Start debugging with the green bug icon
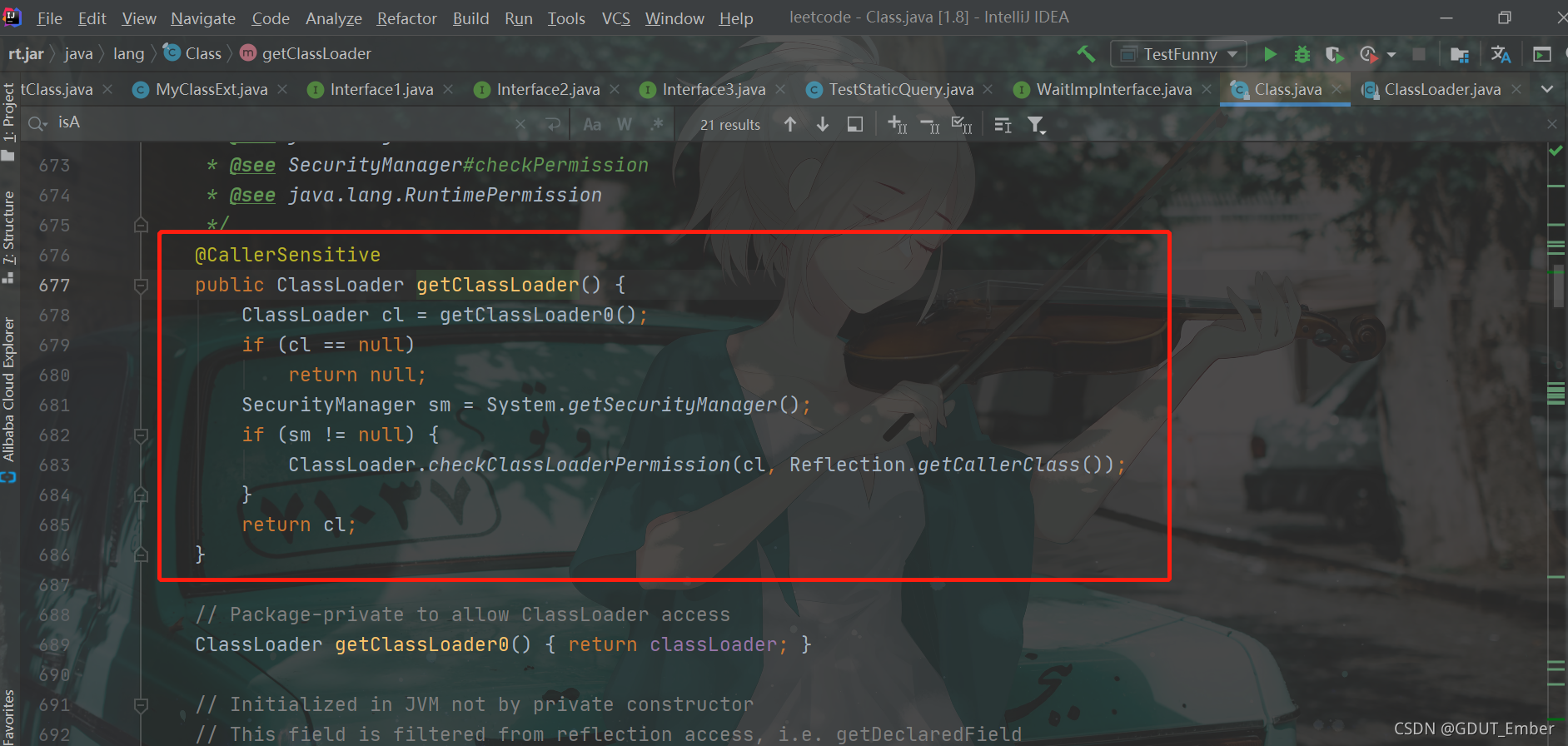Screen dimensions: 1568x746 pyautogui.click(x=1302, y=54)
